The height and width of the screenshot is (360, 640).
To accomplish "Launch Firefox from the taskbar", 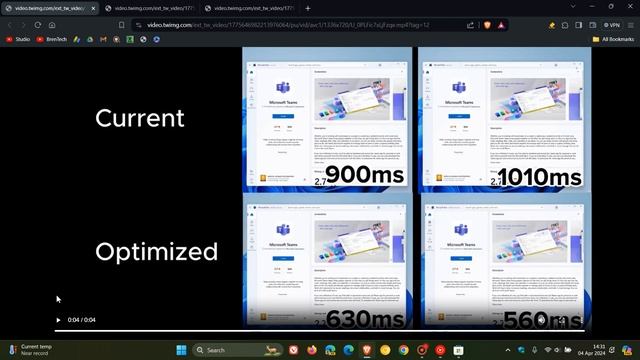I will 312,350.
